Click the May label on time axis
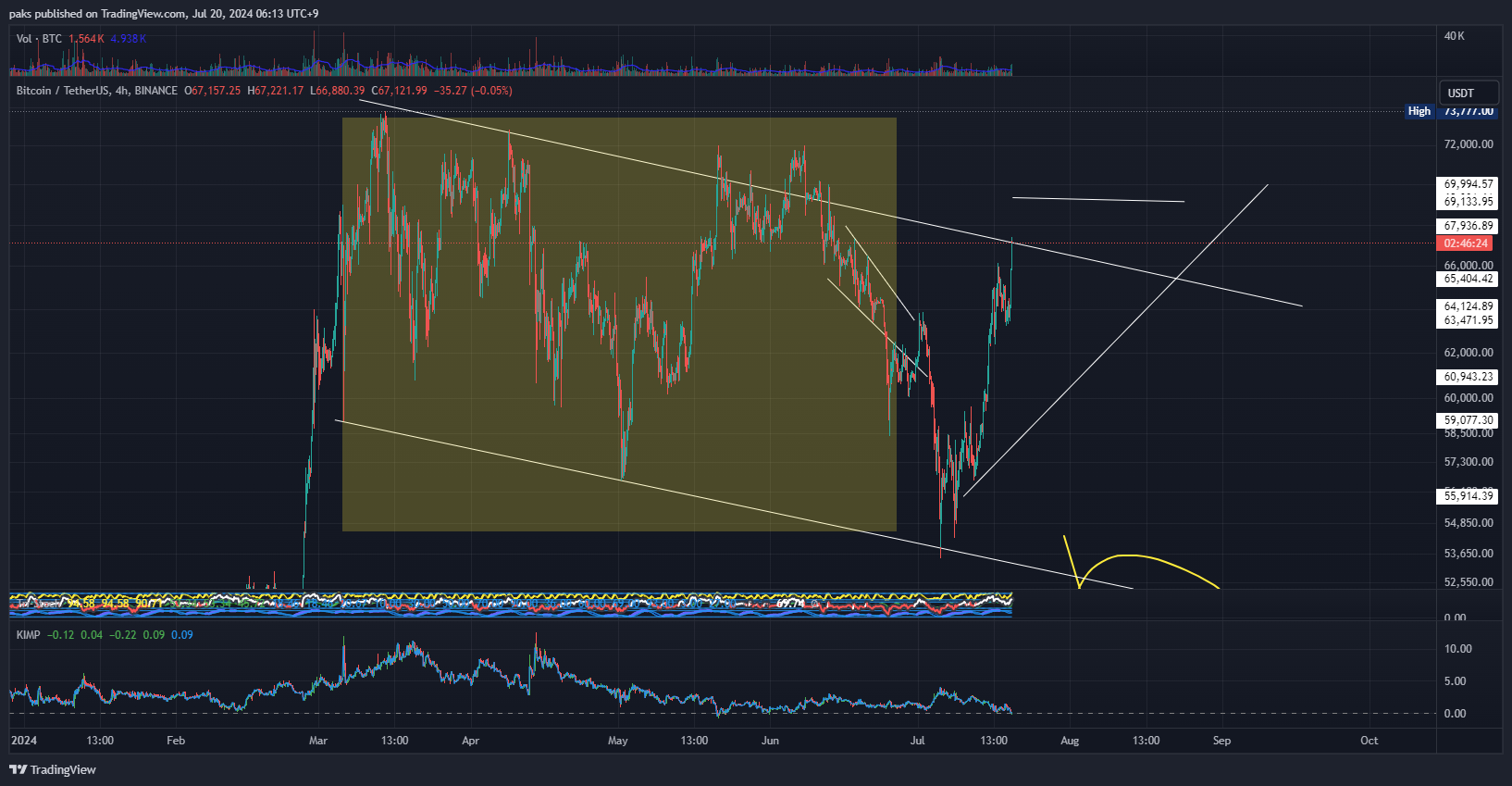Screen dimensions: 1512x786 click(x=618, y=741)
